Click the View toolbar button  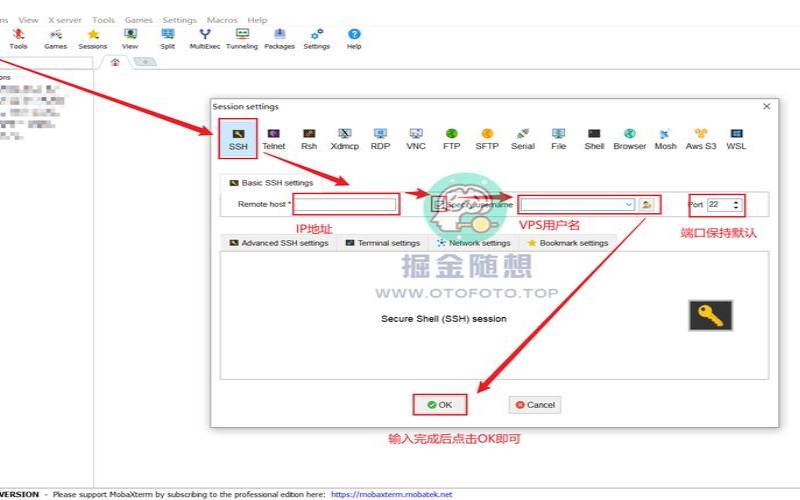[x=130, y=39]
